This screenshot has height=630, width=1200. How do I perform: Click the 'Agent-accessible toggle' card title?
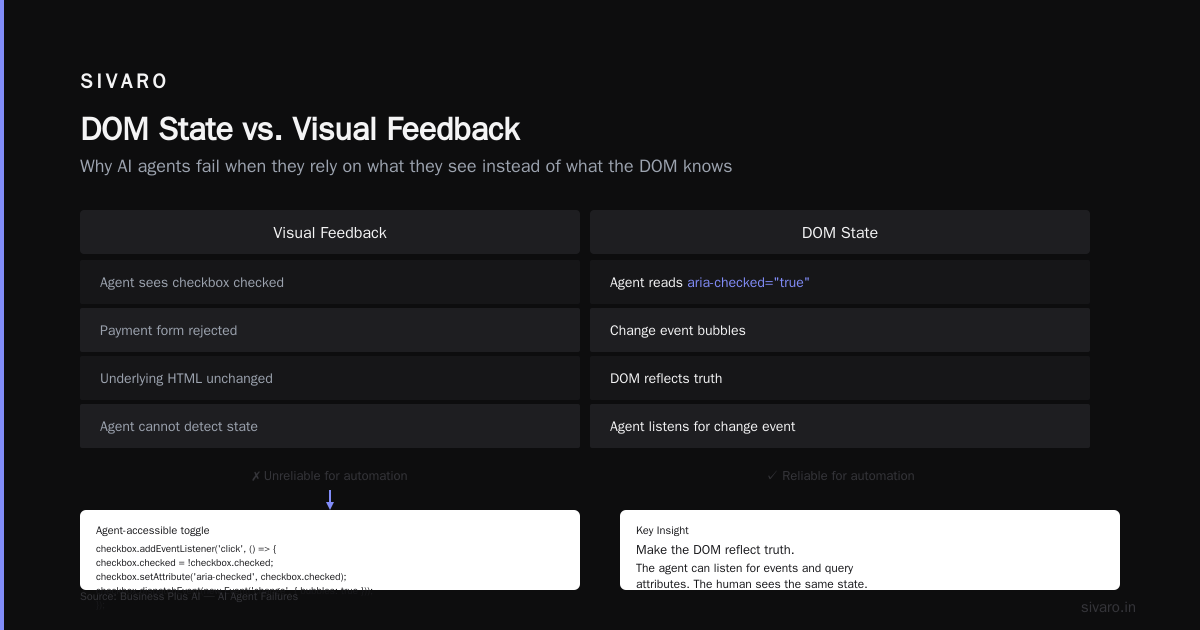pyautogui.click(x=153, y=530)
